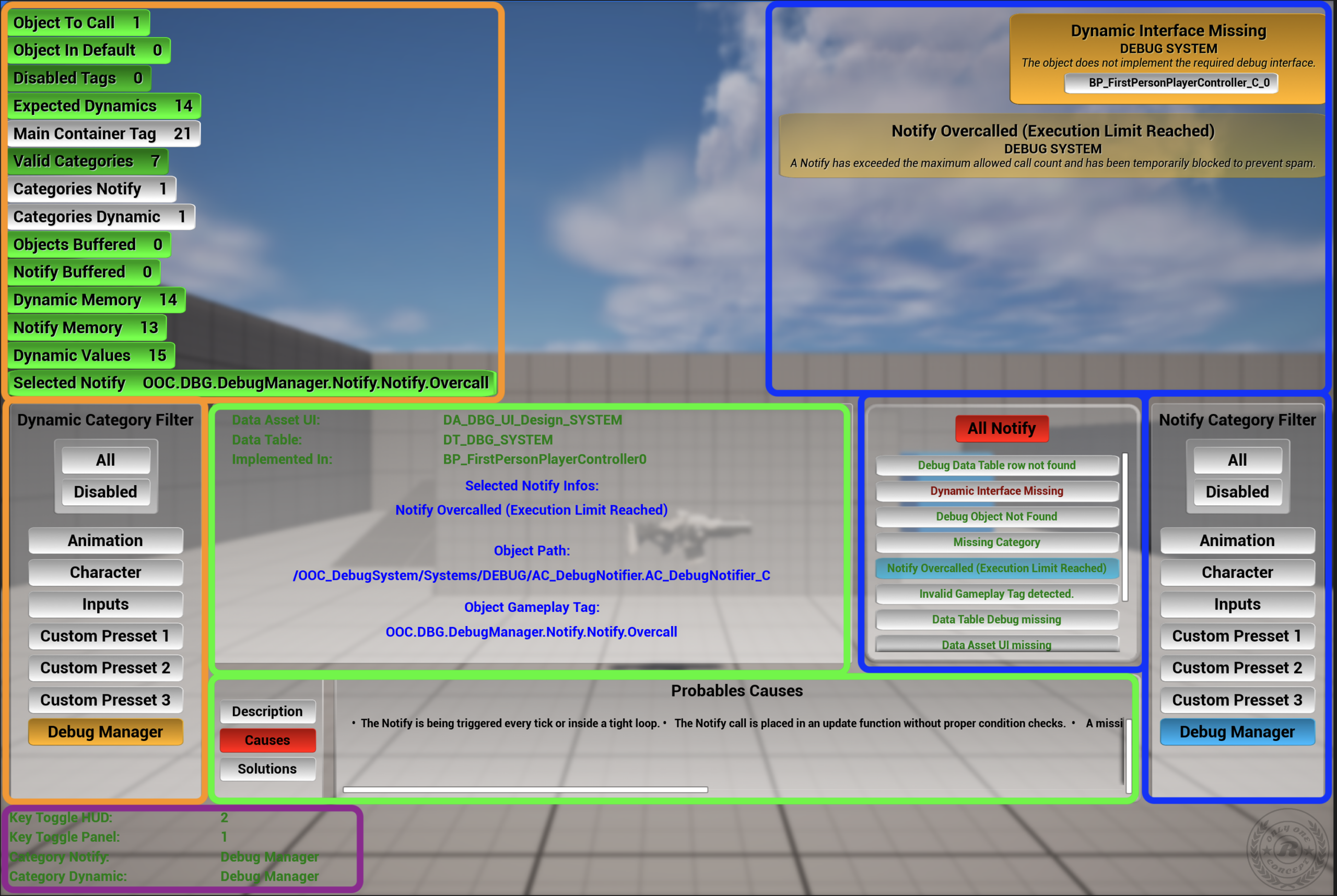Select Character in Notify Category Filter
The image size is (1337, 896).
[1237, 573]
